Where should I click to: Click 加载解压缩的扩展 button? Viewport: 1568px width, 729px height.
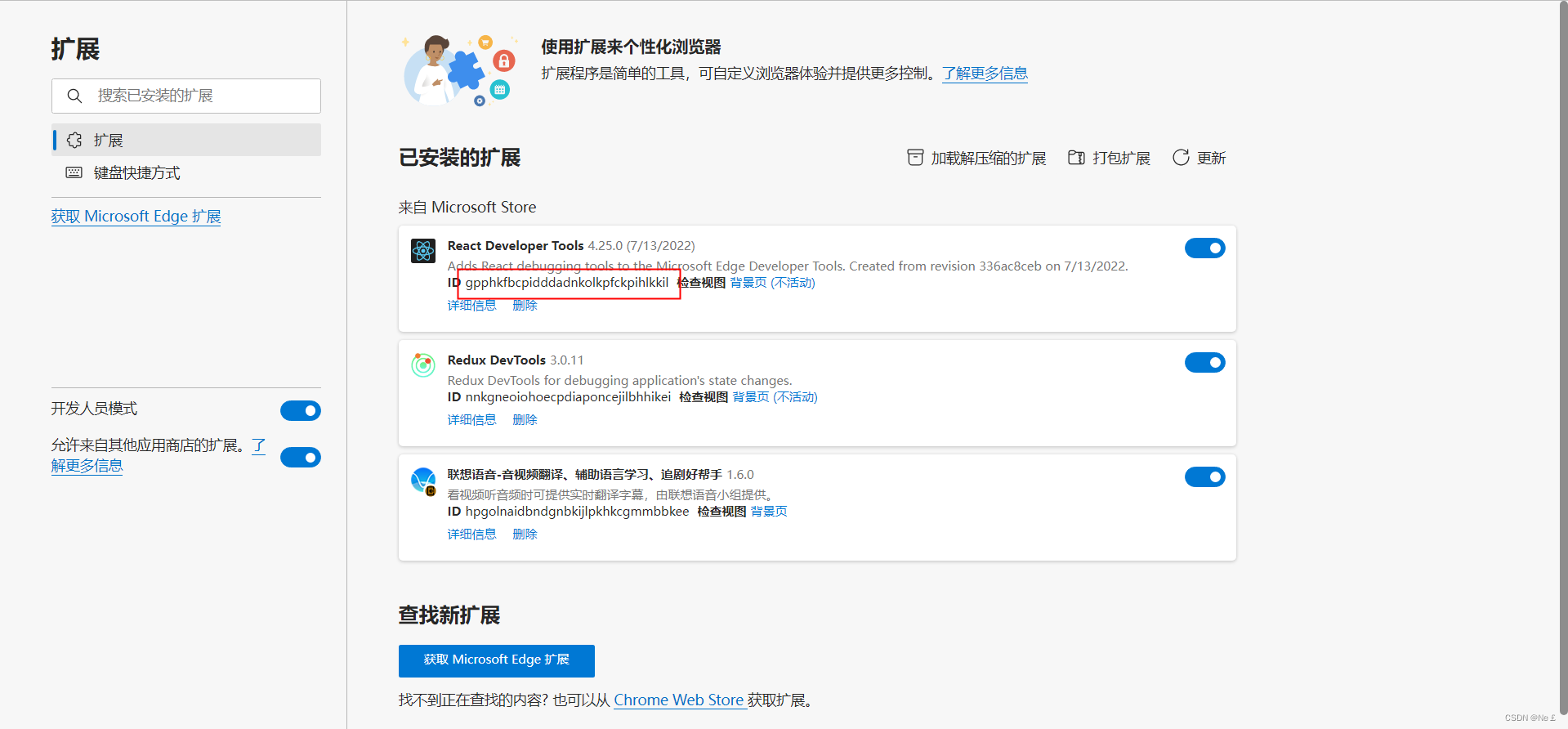976,158
